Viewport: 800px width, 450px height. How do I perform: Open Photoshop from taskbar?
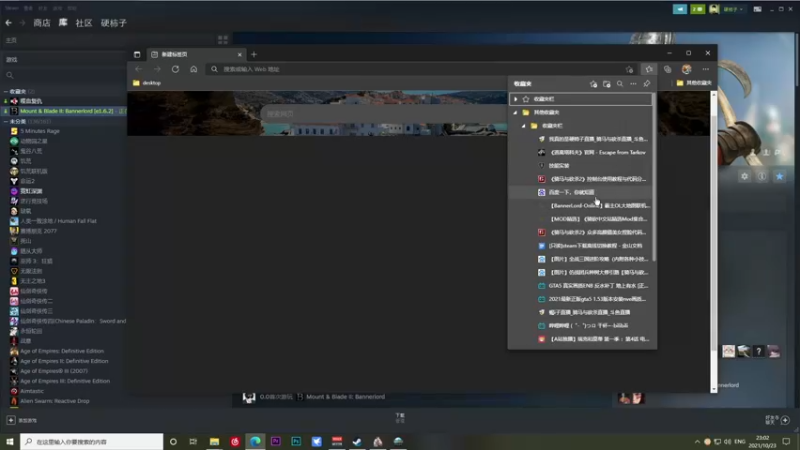(x=296, y=441)
